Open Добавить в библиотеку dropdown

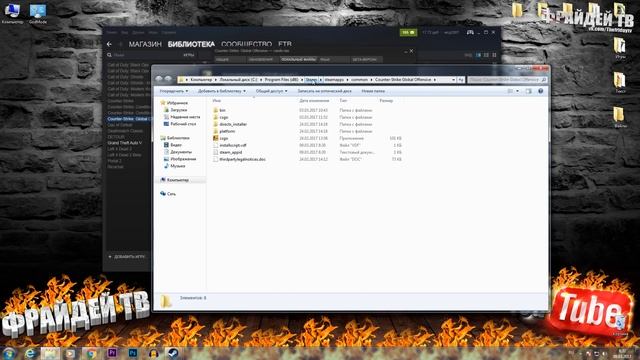[222, 91]
